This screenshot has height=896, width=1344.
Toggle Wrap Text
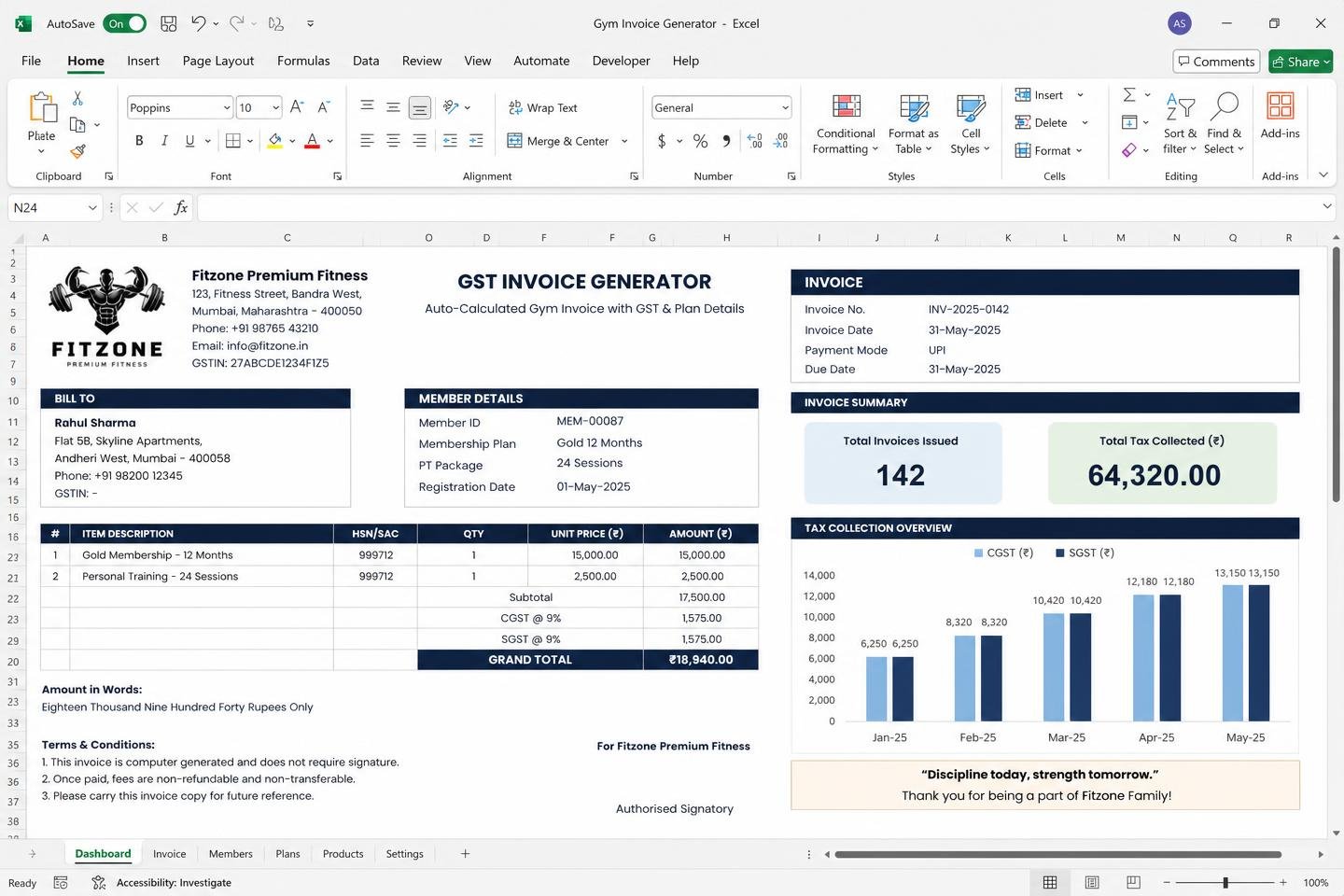(x=542, y=107)
